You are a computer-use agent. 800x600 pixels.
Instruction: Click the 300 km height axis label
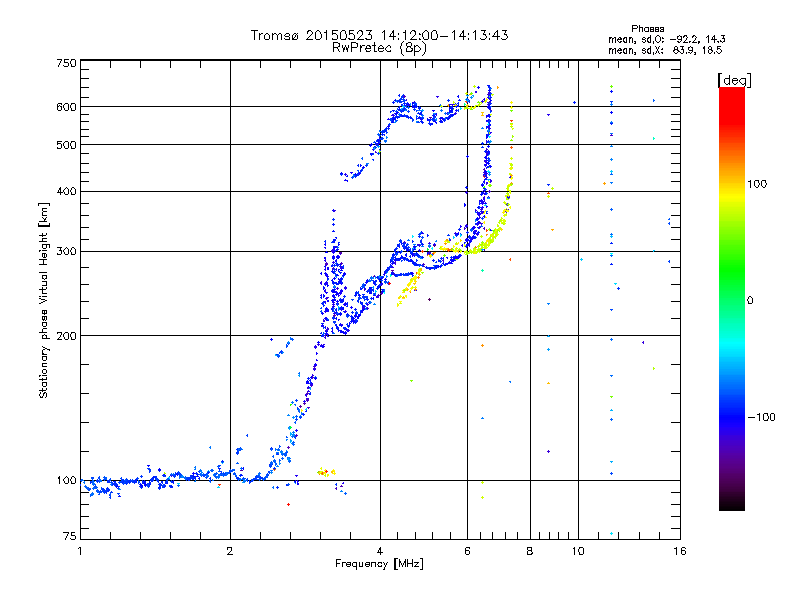66,251
